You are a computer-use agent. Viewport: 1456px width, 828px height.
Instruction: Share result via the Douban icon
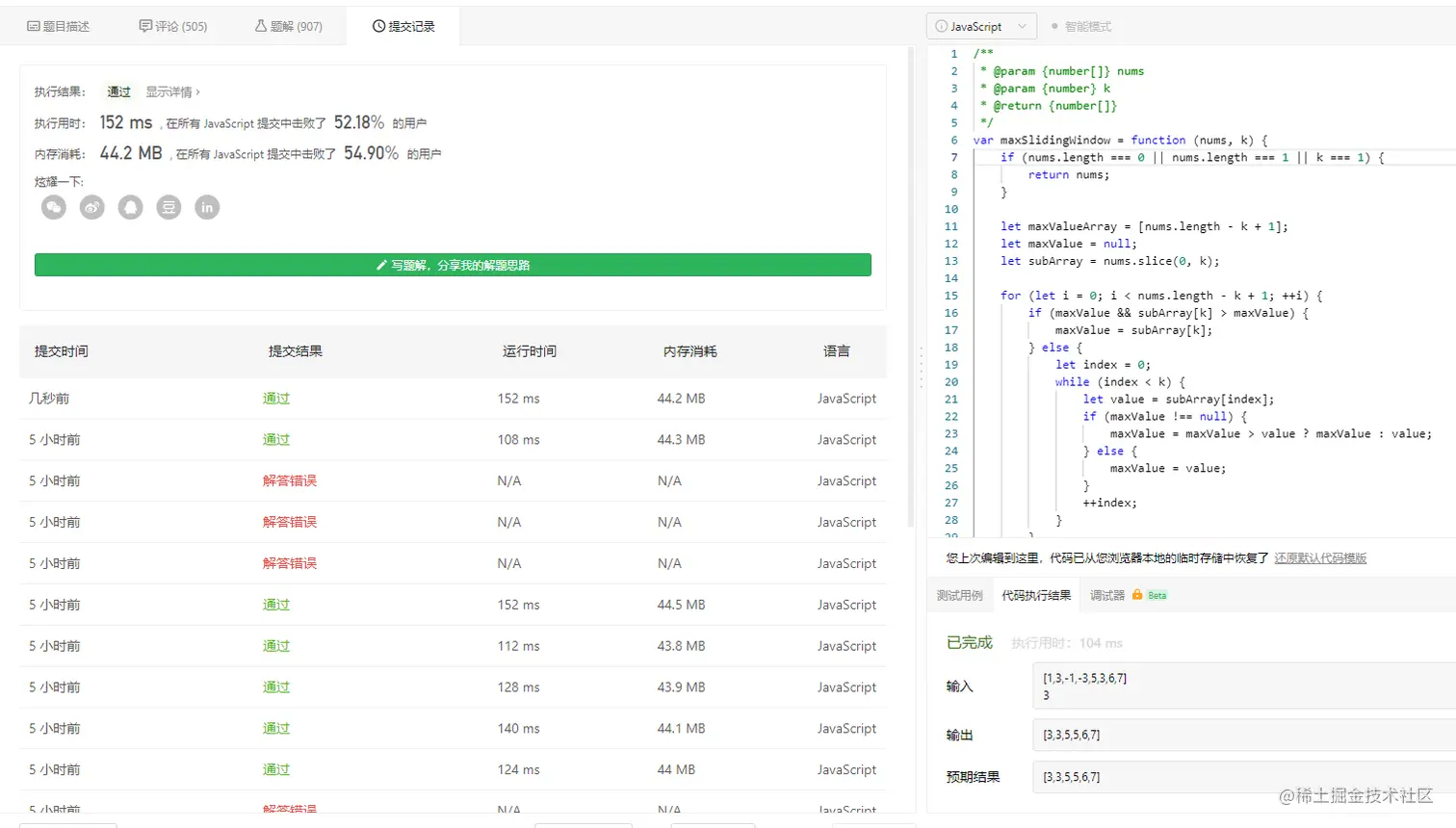(x=169, y=207)
